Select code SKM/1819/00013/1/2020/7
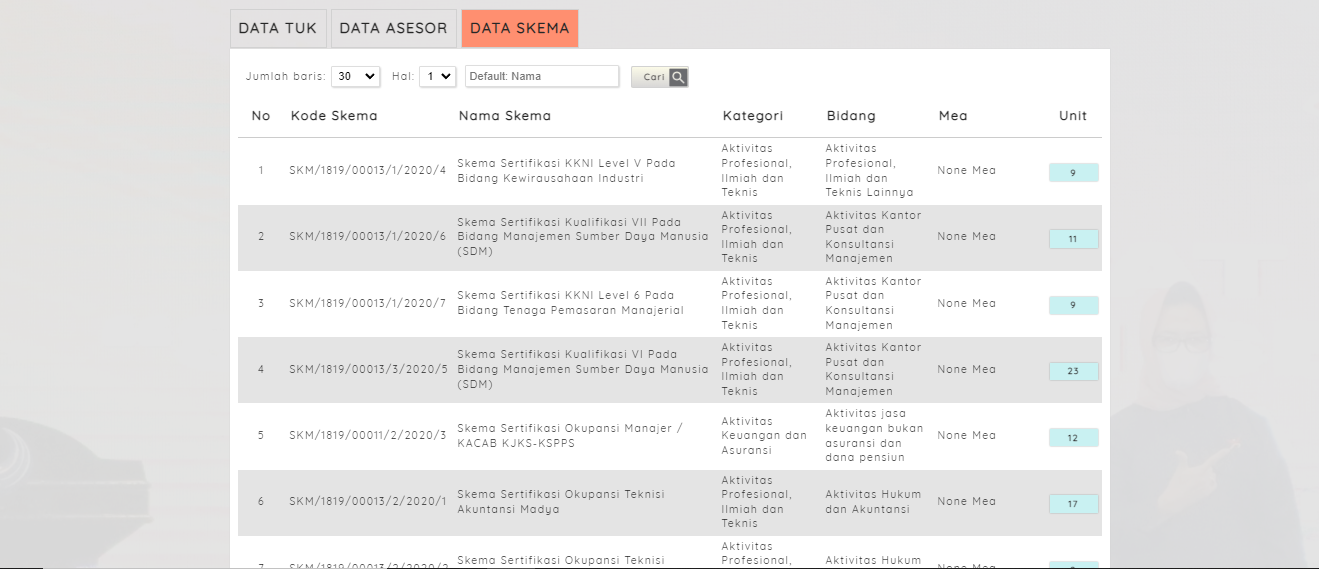 click(368, 303)
